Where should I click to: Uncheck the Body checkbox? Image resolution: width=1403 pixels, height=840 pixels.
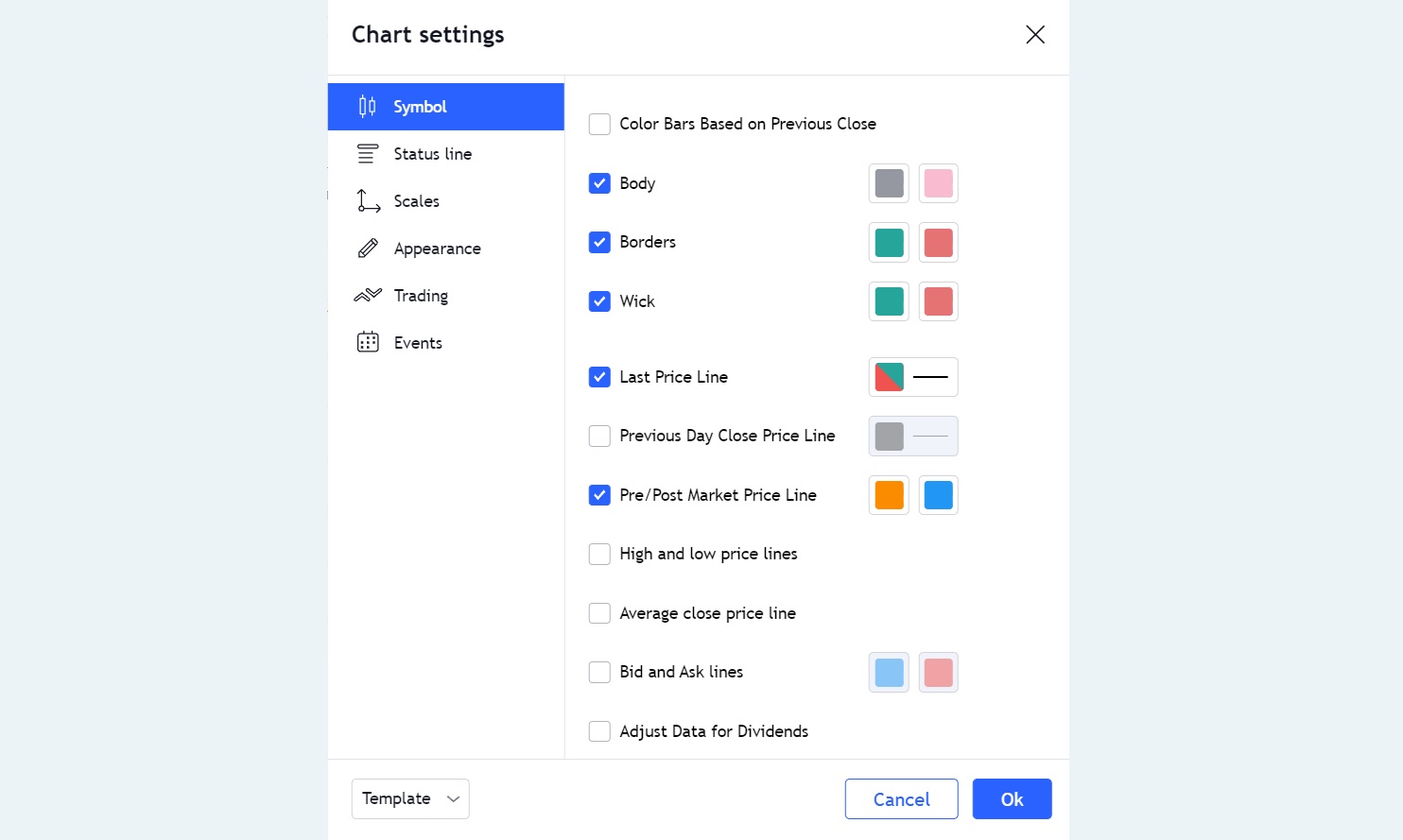pyautogui.click(x=599, y=183)
